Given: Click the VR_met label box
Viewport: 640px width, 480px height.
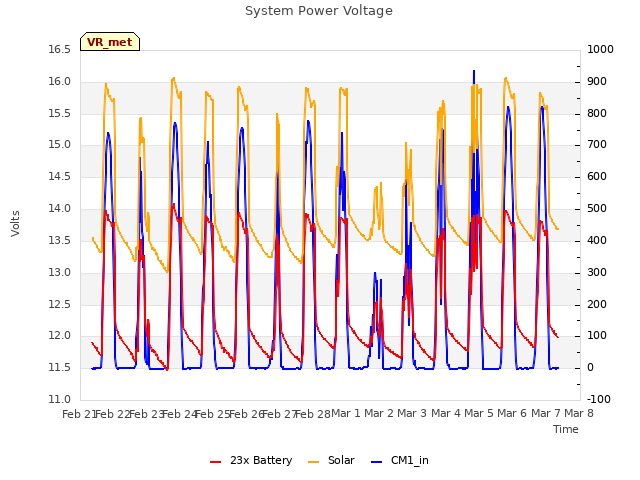Looking at the screenshot, I should 110,42.
